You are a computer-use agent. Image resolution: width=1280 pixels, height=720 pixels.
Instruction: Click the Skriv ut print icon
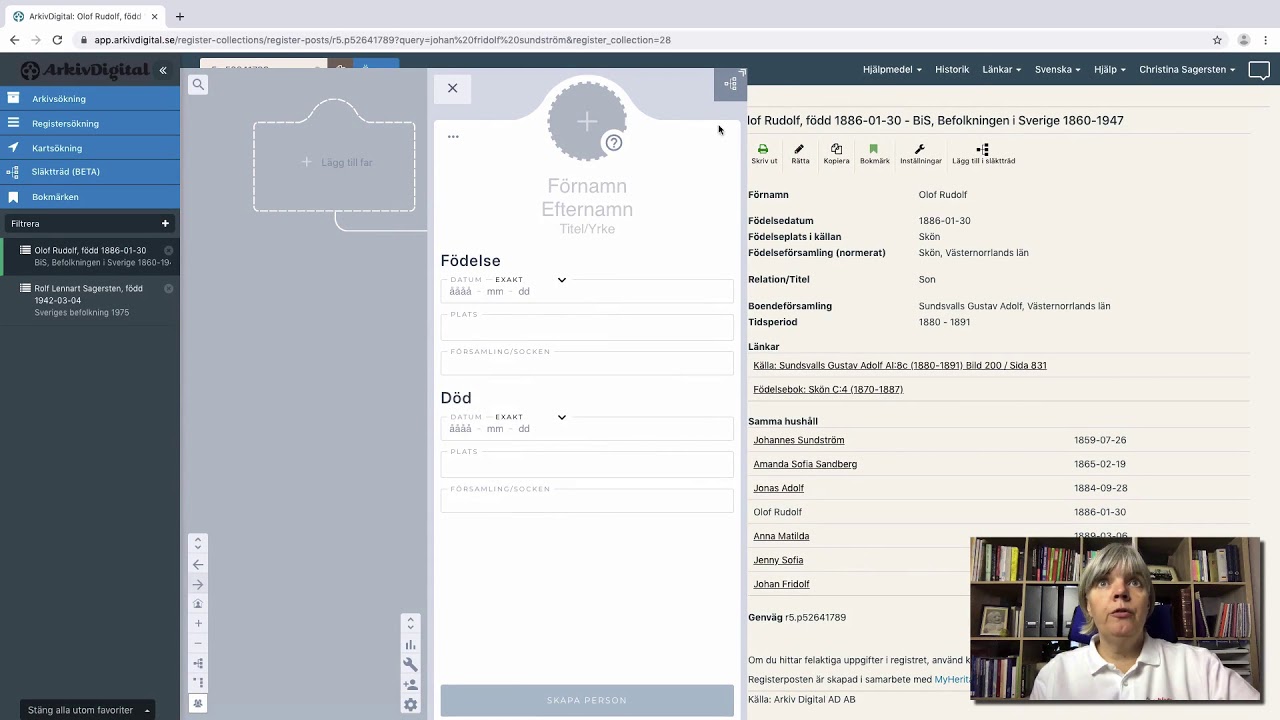pos(764,154)
